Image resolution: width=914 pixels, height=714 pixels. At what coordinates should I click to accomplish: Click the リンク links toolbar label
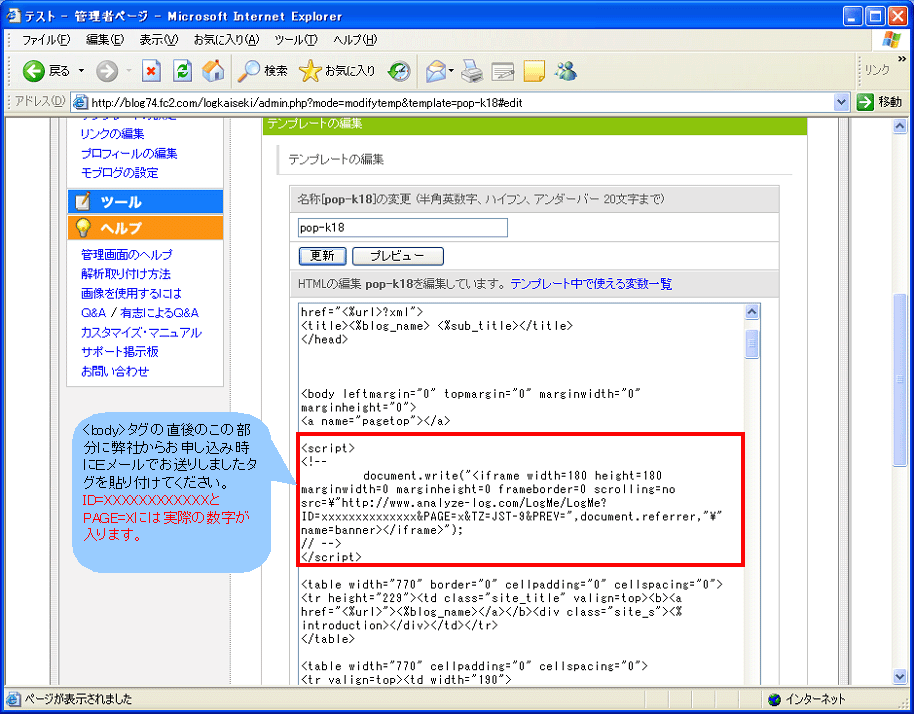(x=877, y=71)
